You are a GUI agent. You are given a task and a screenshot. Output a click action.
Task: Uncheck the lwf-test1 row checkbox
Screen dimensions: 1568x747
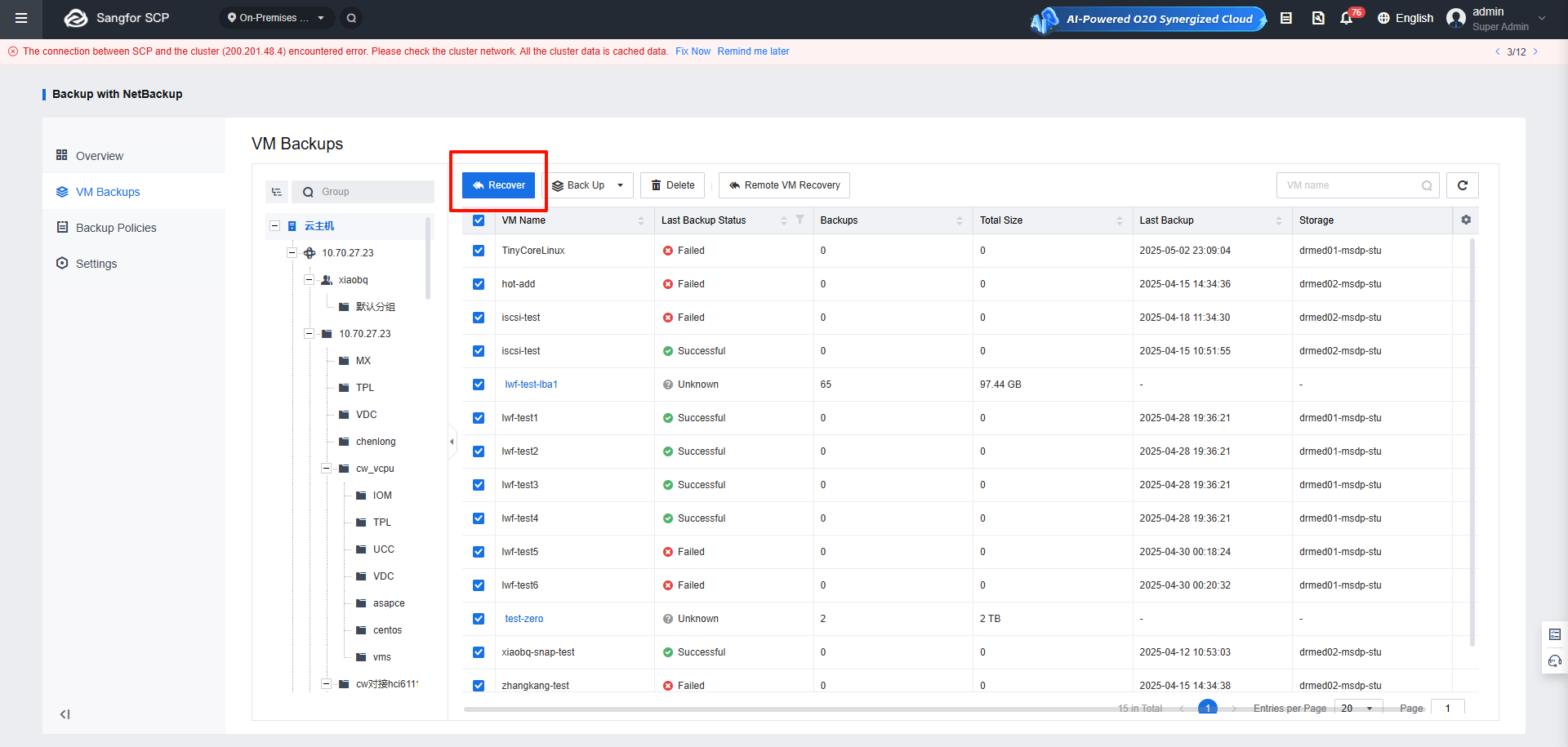pyautogui.click(x=479, y=418)
